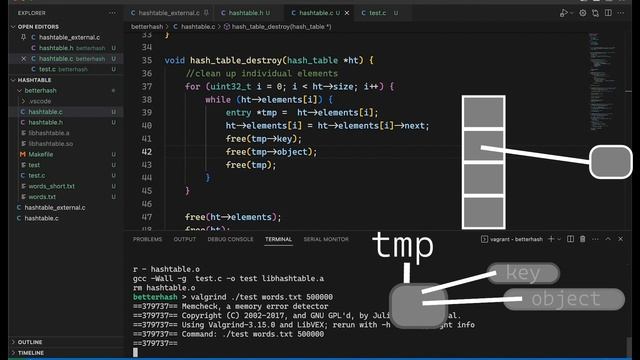Open source control changes icon in editor toolbar

[596, 13]
